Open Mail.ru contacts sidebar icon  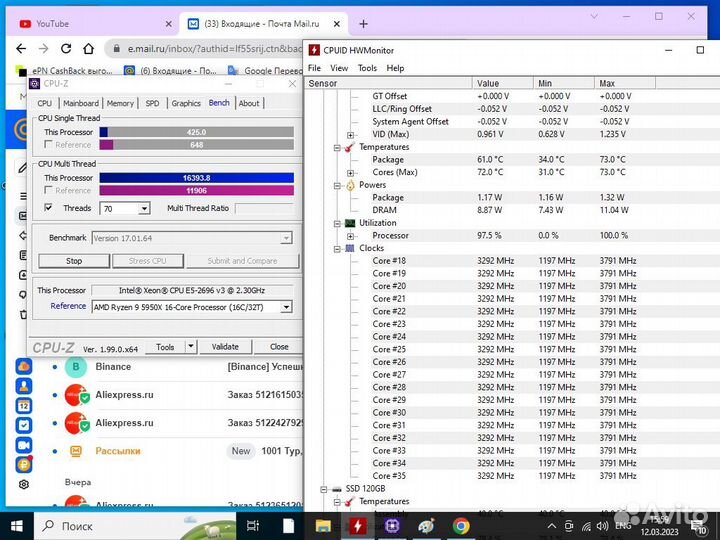24,386
